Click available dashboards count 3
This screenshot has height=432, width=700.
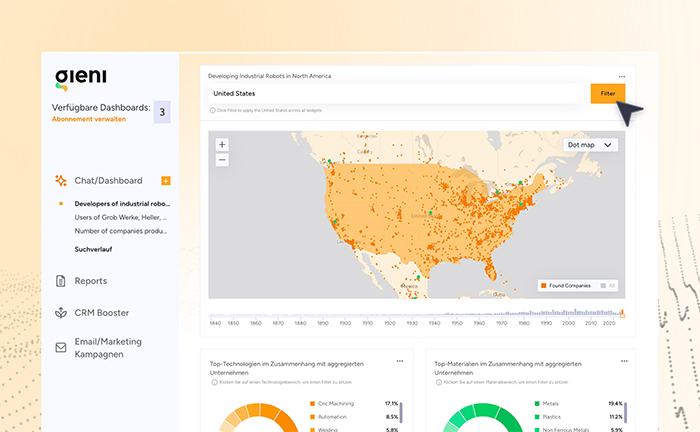pyautogui.click(x=162, y=112)
